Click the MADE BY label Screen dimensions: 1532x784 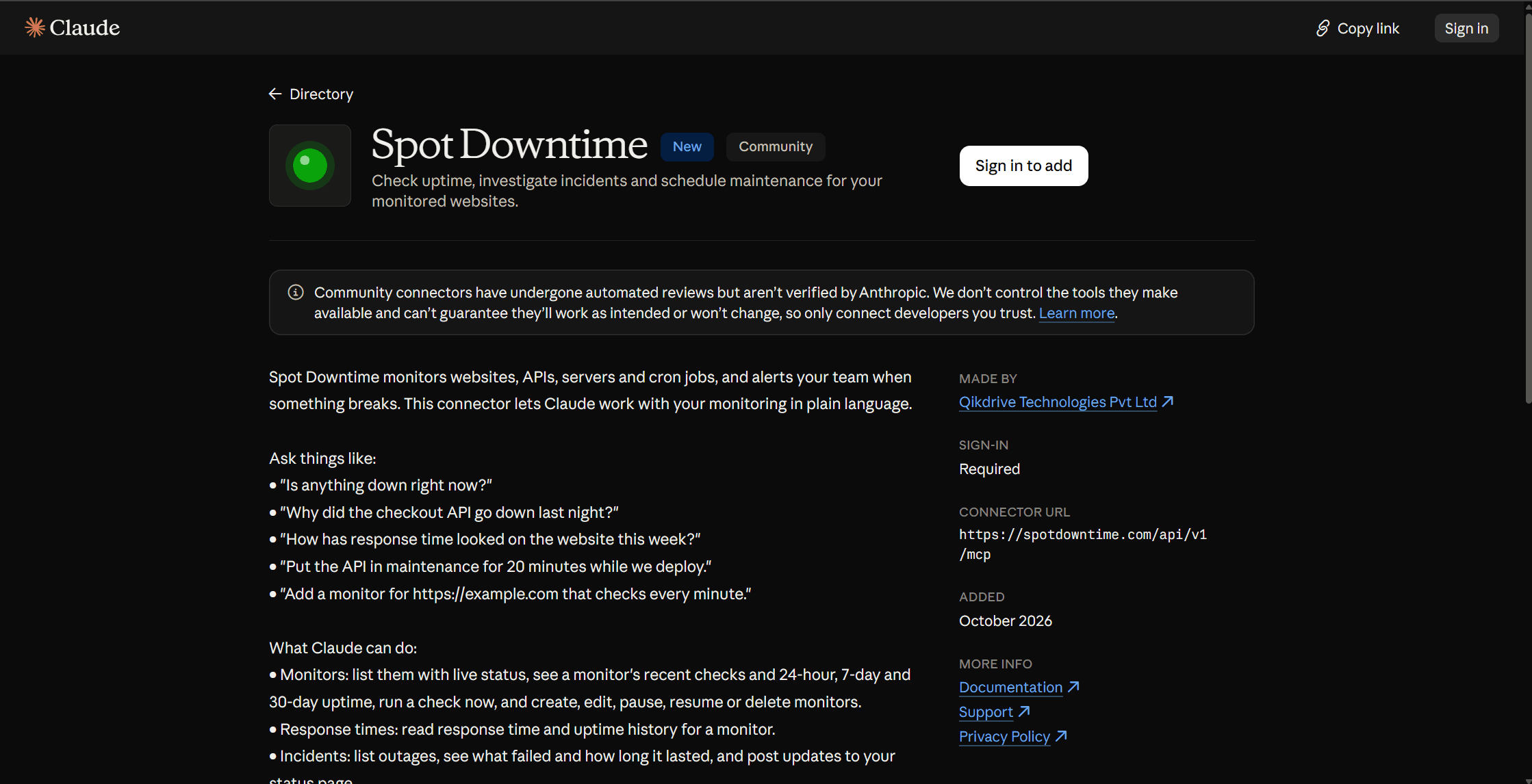pos(988,378)
